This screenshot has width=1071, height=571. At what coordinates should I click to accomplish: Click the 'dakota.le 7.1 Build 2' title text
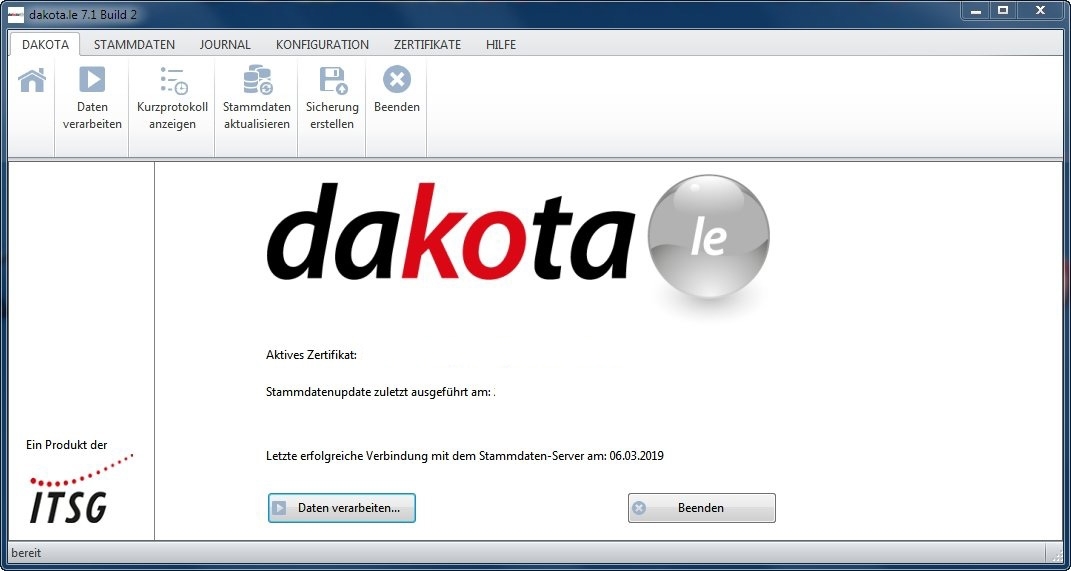pos(83,14)
